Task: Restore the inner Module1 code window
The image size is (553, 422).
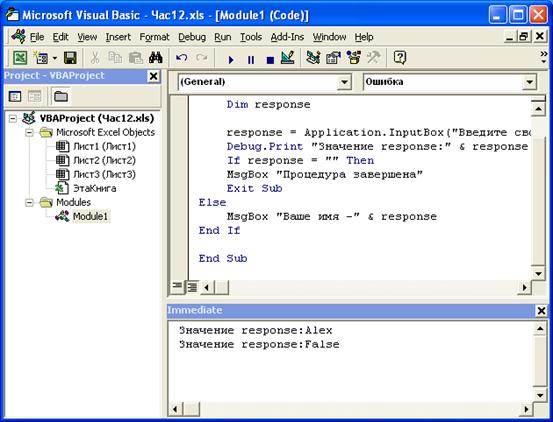Action: [x=523, y=36]
